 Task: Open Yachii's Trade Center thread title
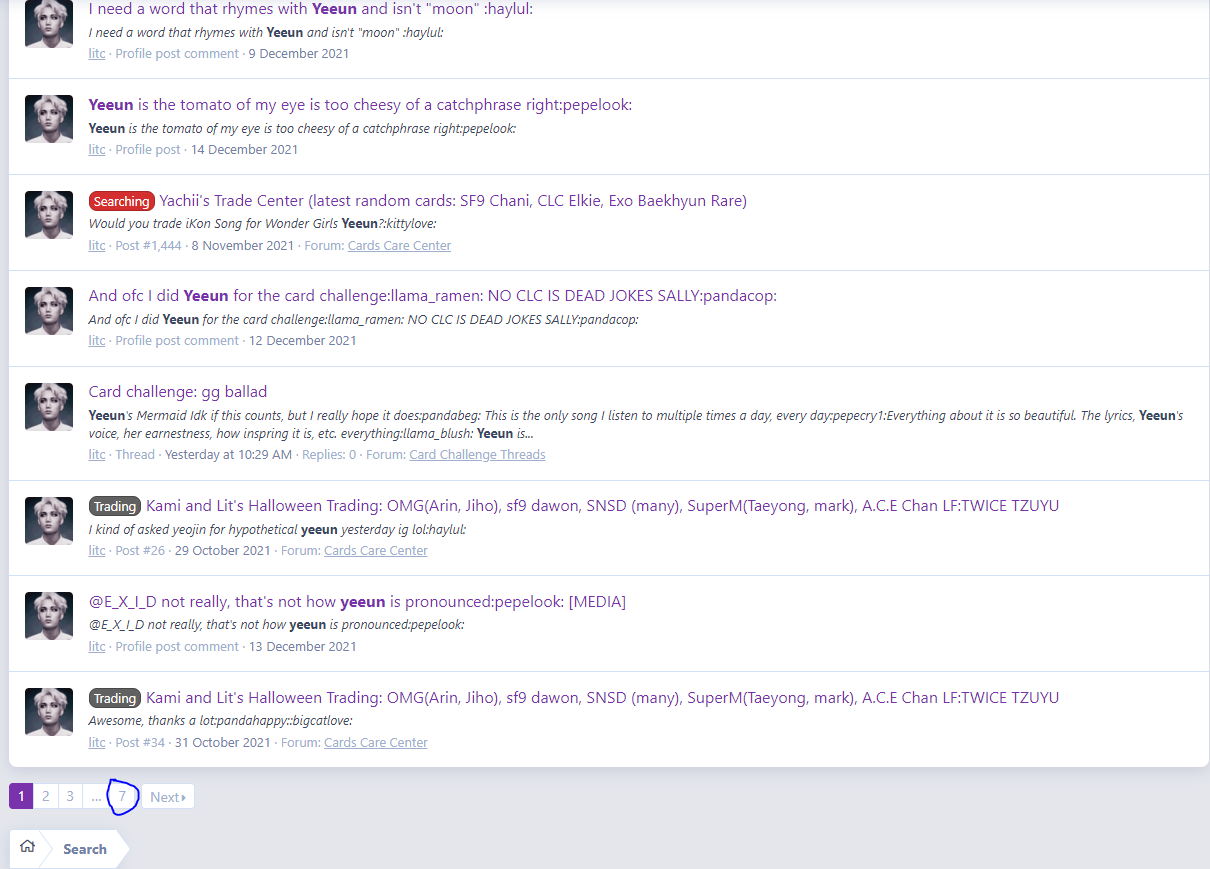pyautogui.click(x=453, y=201)
